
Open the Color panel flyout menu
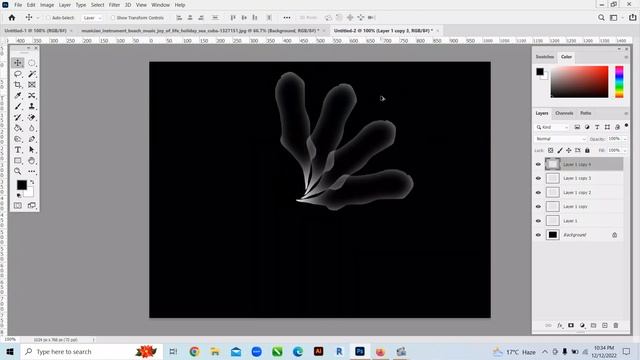pos(626,57)
